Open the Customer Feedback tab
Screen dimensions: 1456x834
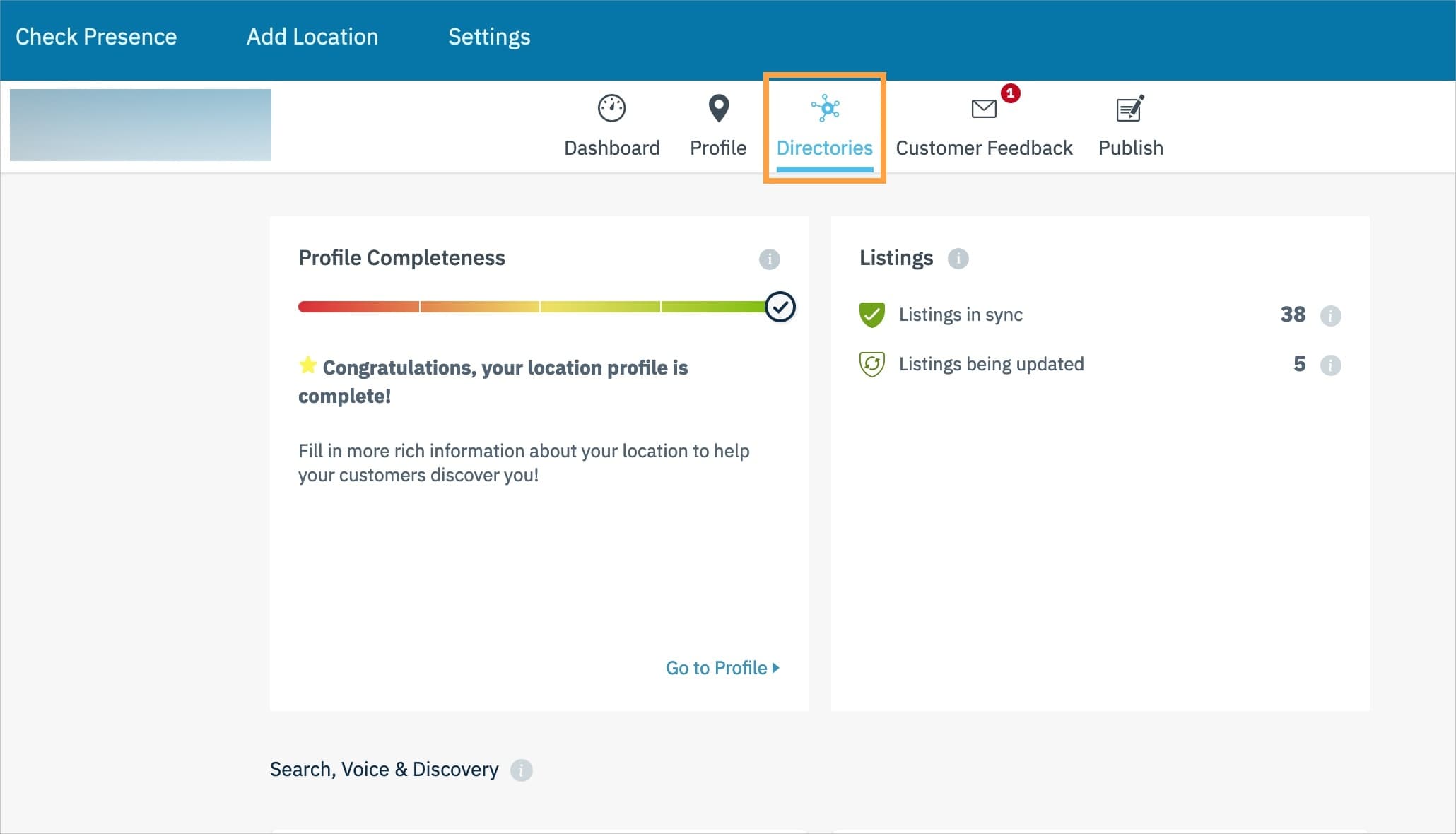(x=984, y=127)
